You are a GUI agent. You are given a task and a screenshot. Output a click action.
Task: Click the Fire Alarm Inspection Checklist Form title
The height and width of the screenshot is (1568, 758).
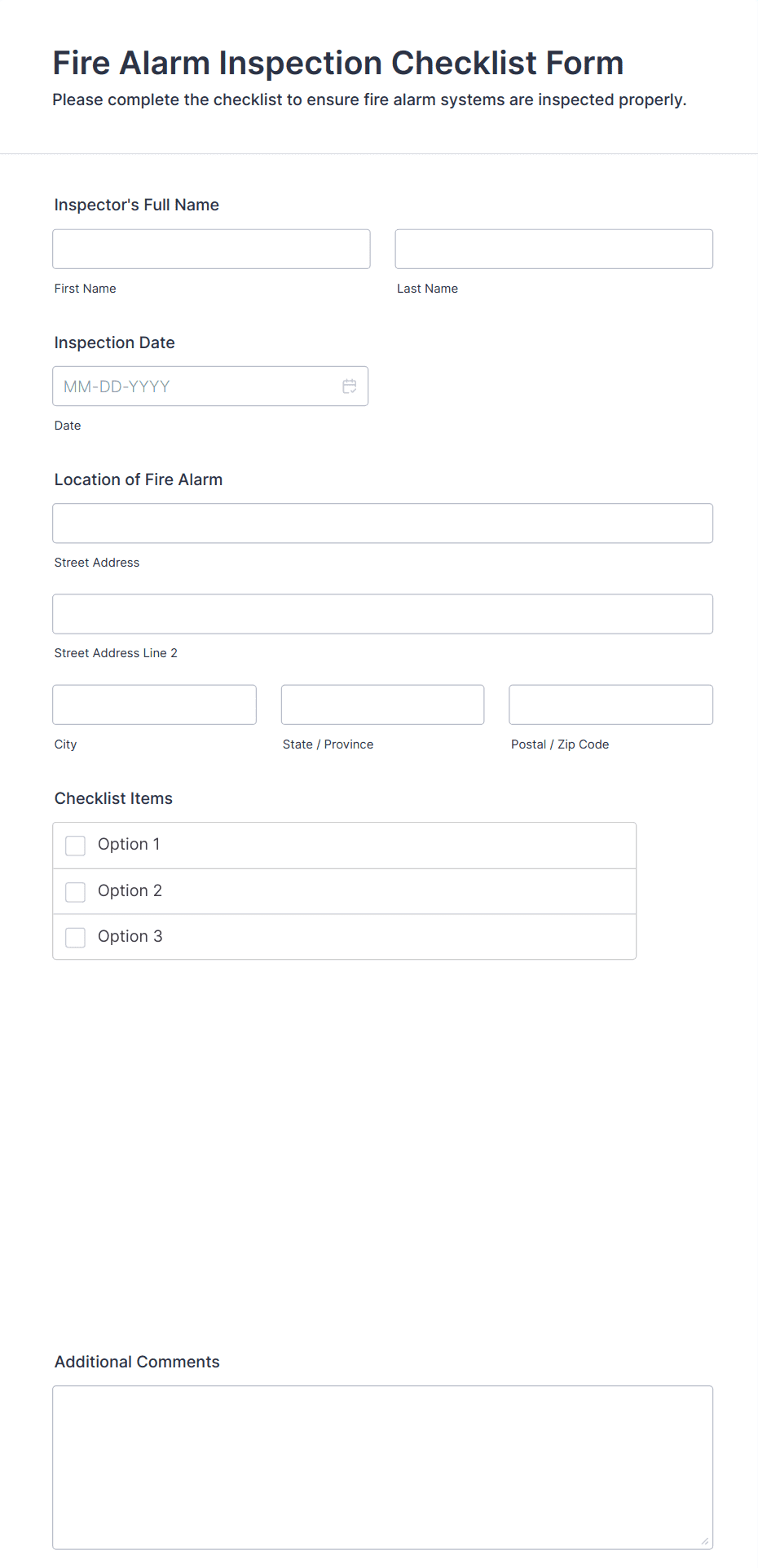pos(337,63)
